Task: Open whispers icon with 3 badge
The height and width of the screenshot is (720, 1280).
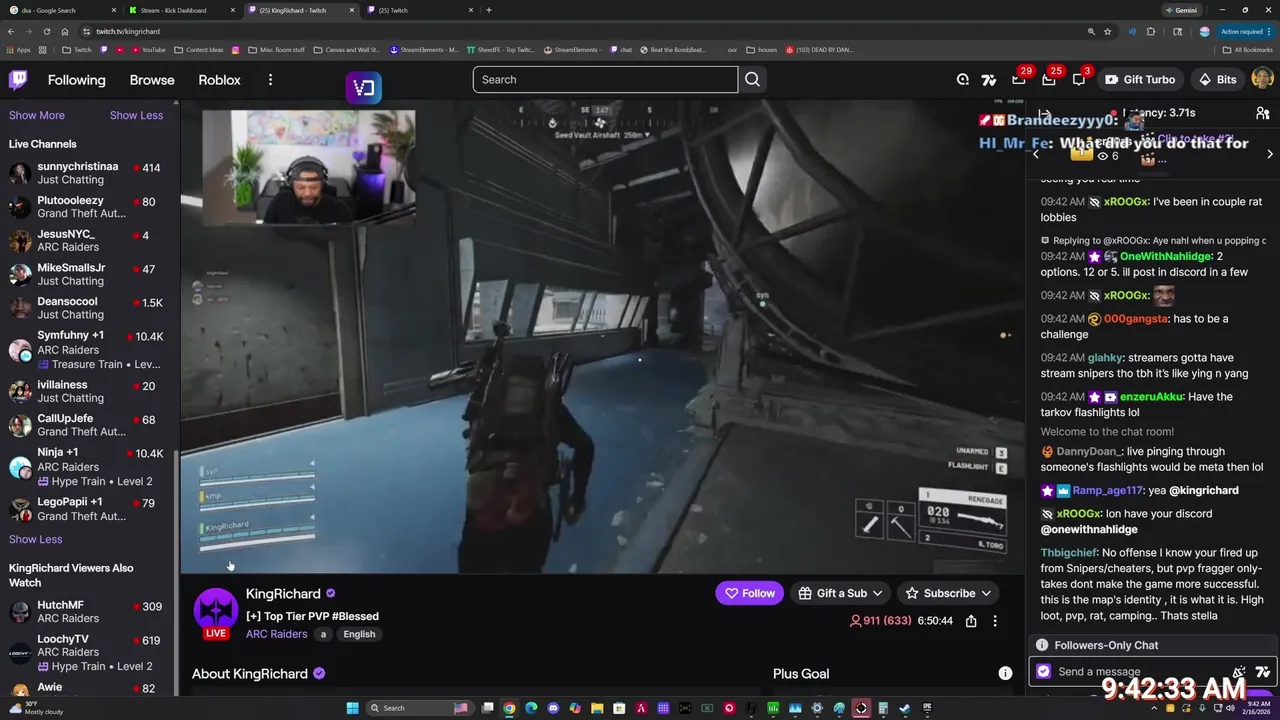Action: 1079,80
